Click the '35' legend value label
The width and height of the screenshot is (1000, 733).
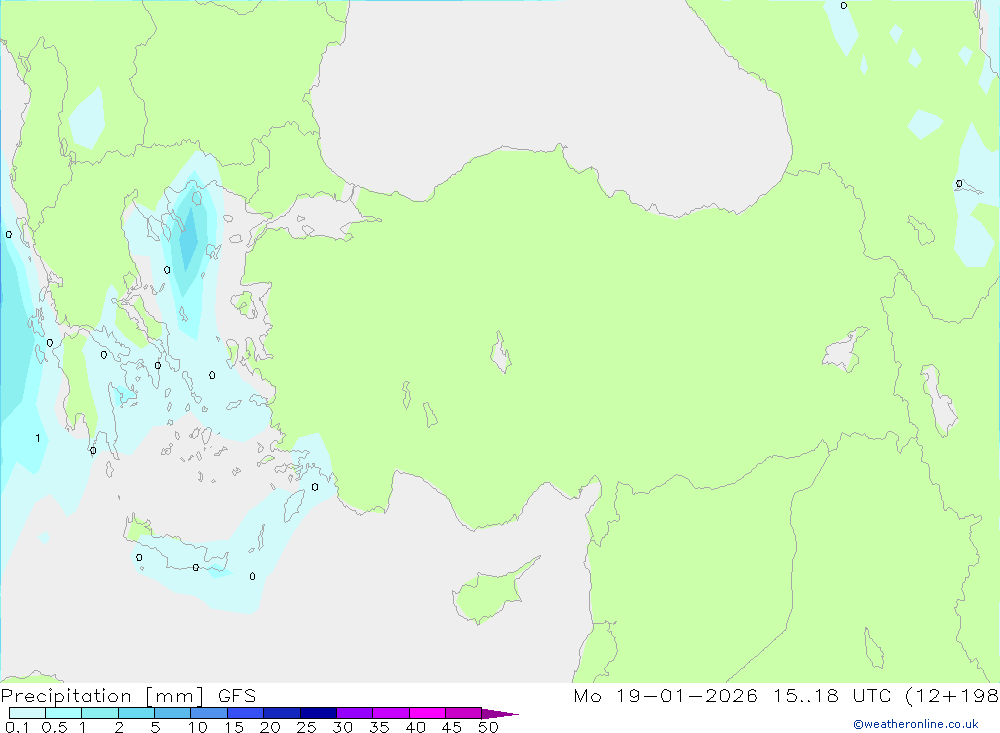(x=379, y=727)
